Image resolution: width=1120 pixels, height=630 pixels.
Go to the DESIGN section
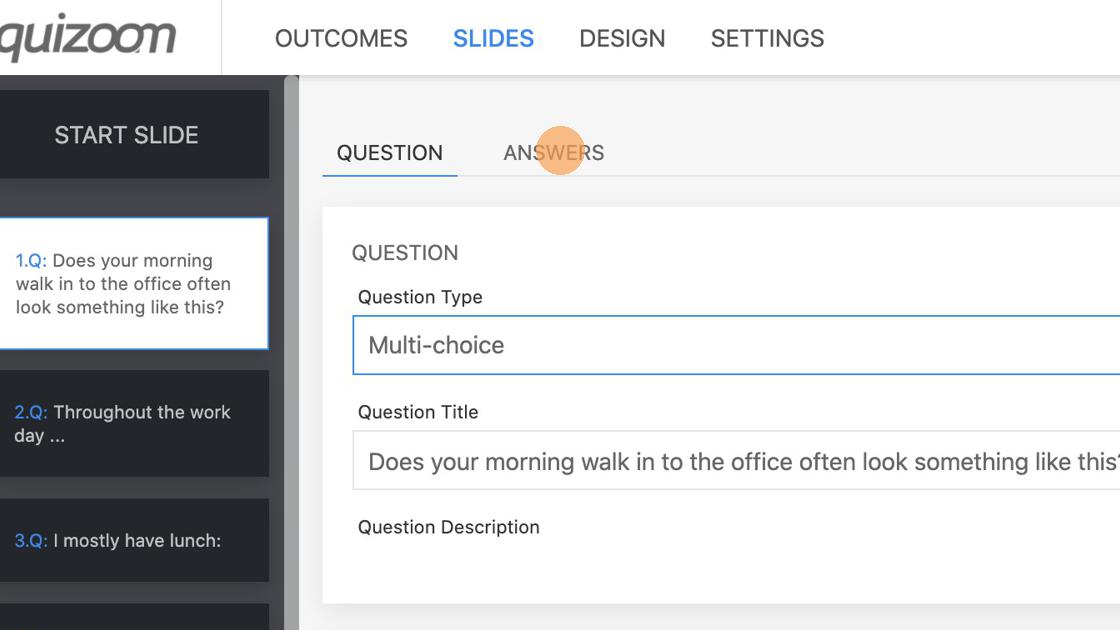(x=622, y=38)
